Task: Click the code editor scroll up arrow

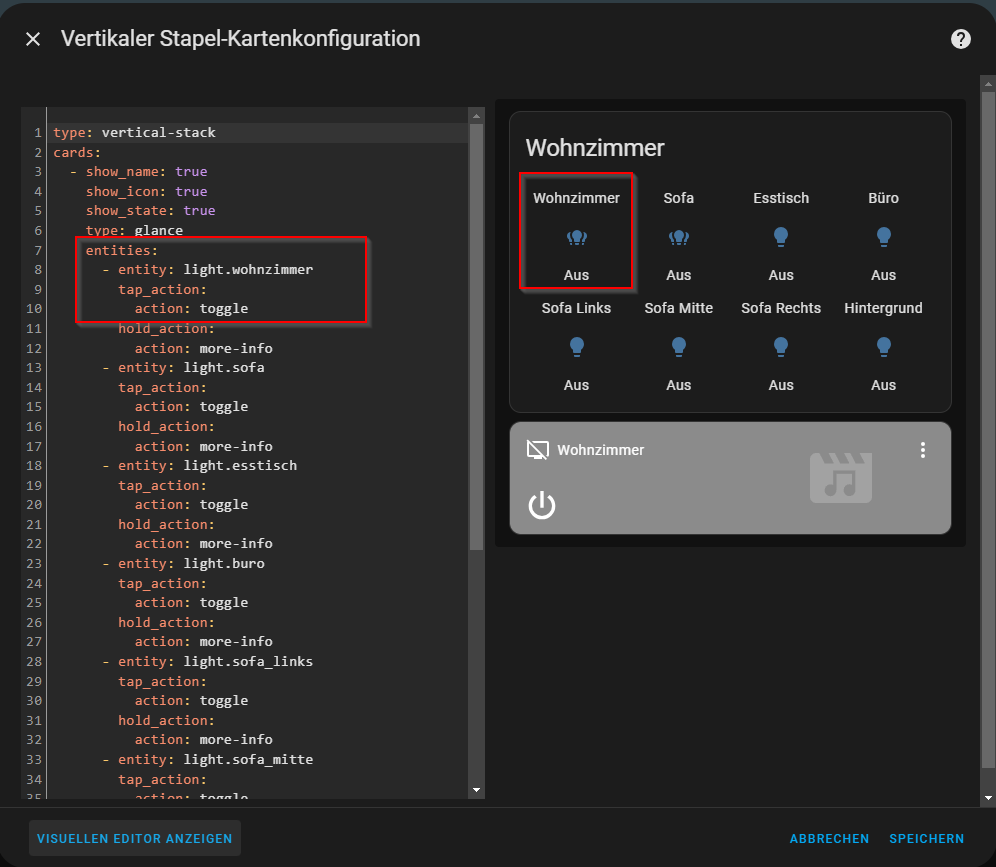Action: [477, 116]
